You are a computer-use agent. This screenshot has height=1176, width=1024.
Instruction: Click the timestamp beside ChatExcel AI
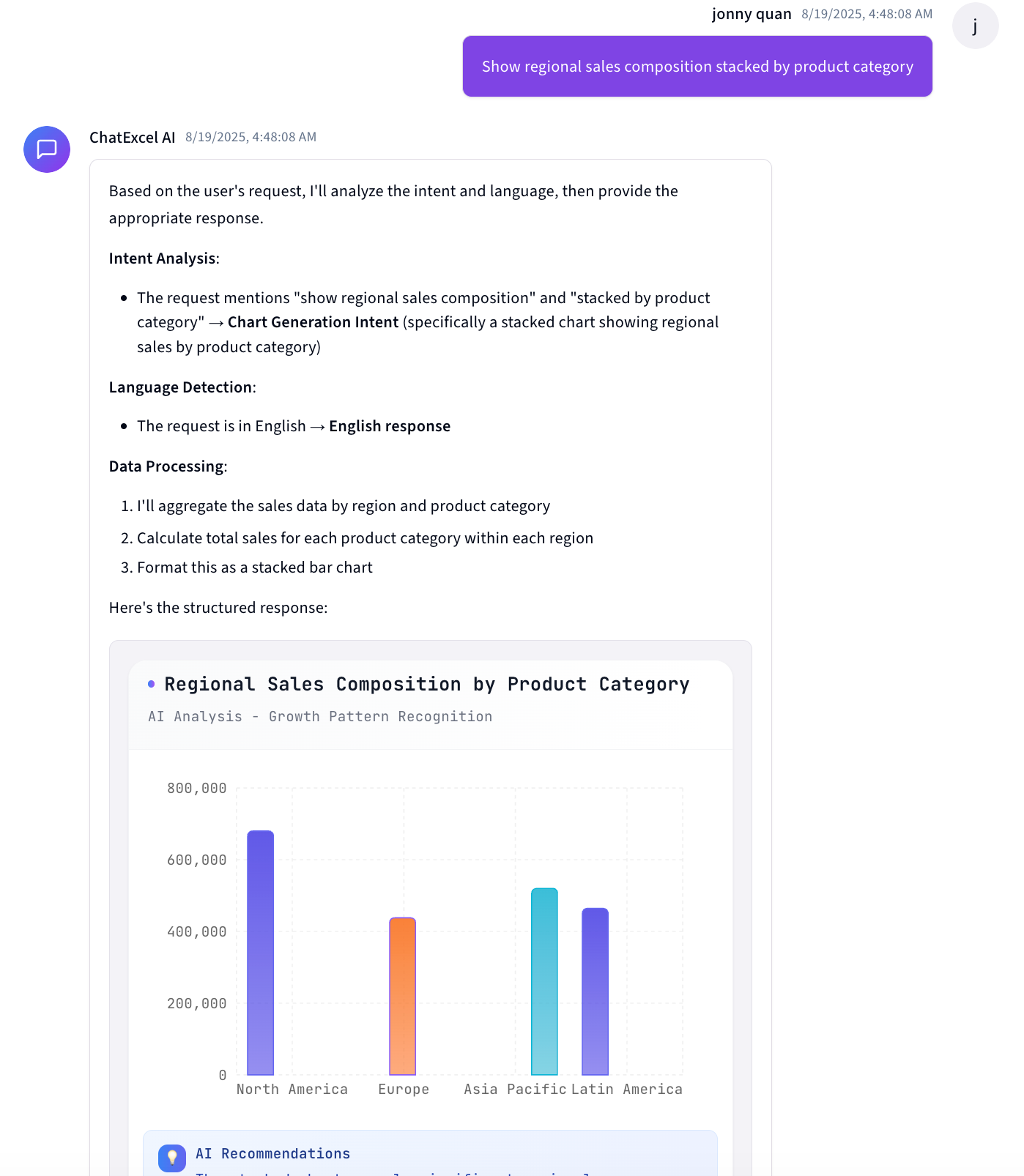[251, 137]
